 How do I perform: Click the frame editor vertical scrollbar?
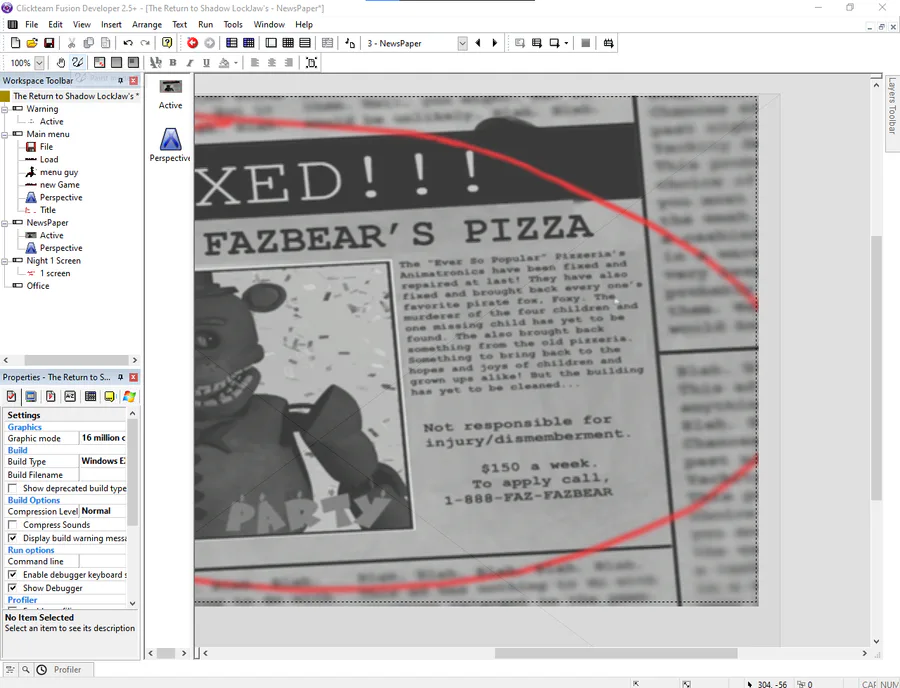(876, 367)
